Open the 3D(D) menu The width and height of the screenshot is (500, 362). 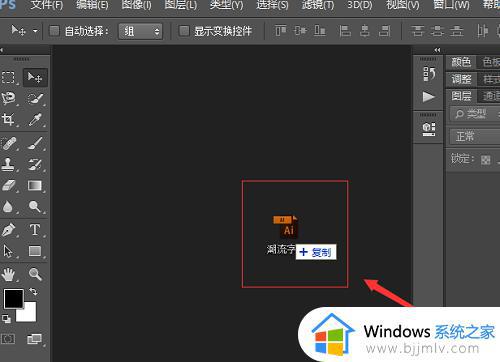360,5
